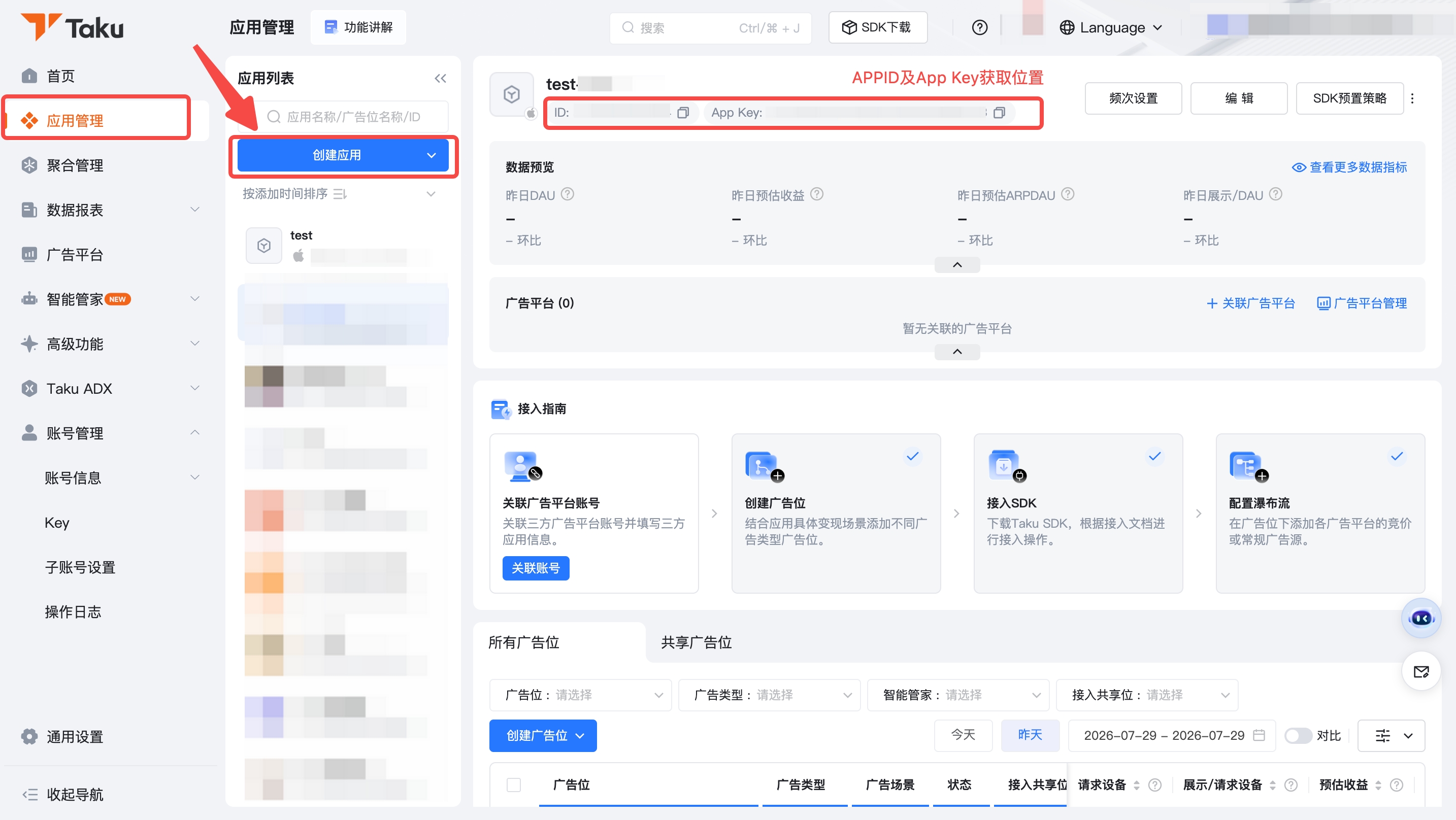The height and width of the screenshot is (820, 1456).
Task: Open the 广告位 请选择 filter dropdown
Action: tap(580, 695)
